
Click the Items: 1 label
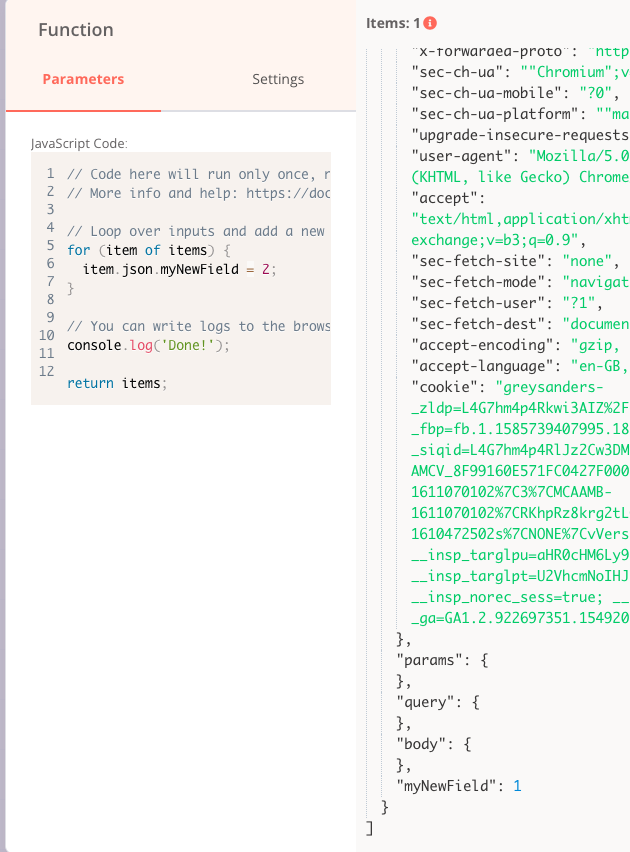[x=393, y=23]
